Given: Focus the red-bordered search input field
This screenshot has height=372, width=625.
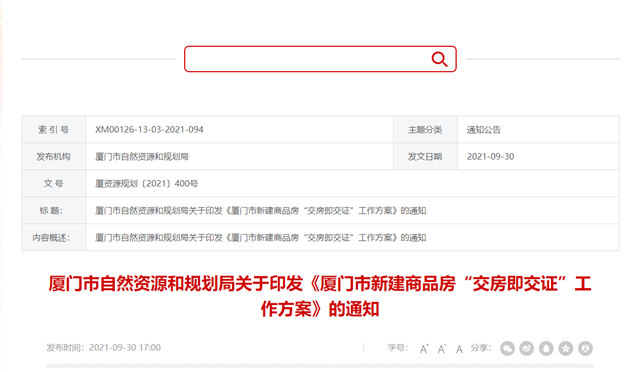Looking at the screenshot, I should [320, 59].
